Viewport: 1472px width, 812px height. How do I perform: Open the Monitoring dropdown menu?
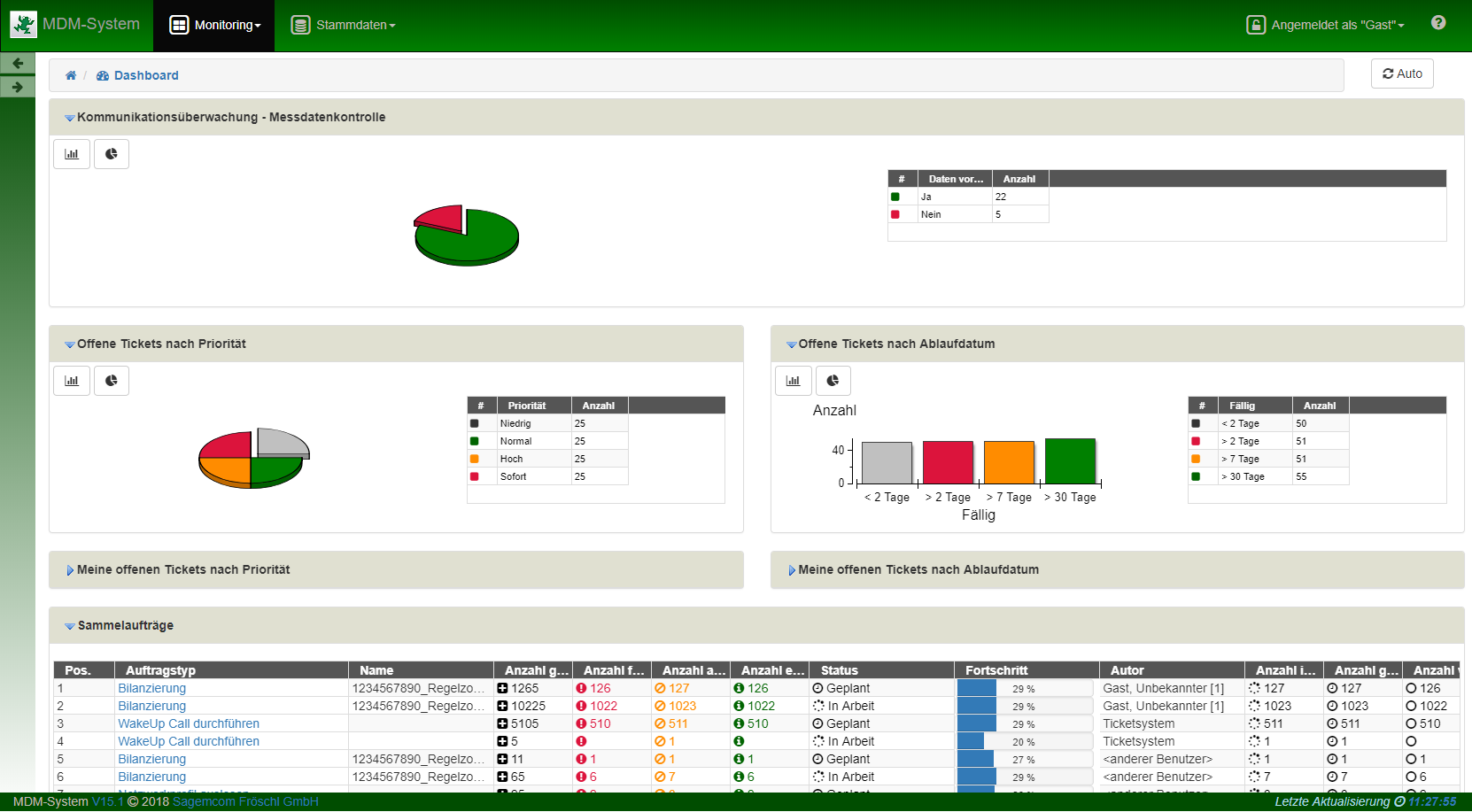pos(214,26)
